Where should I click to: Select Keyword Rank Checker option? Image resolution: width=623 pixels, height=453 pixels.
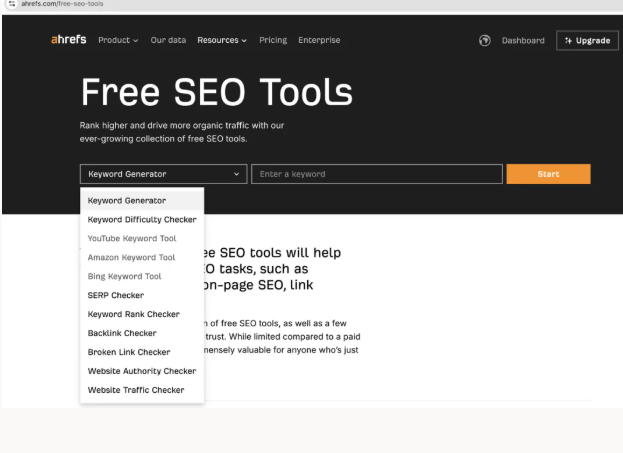pos(142,314)
